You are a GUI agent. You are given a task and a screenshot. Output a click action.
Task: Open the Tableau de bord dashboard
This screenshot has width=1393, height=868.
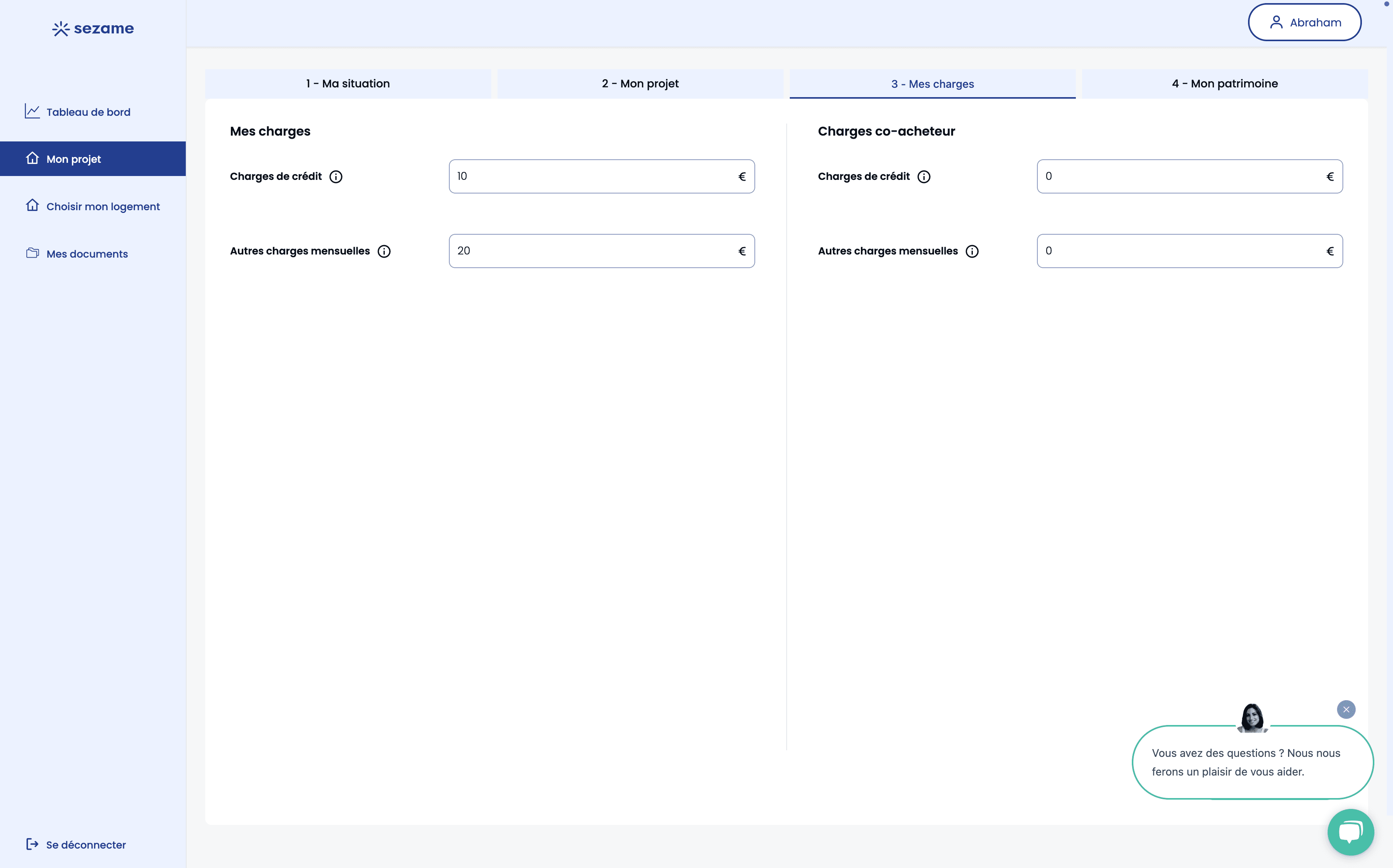click(x=88, y=112)
